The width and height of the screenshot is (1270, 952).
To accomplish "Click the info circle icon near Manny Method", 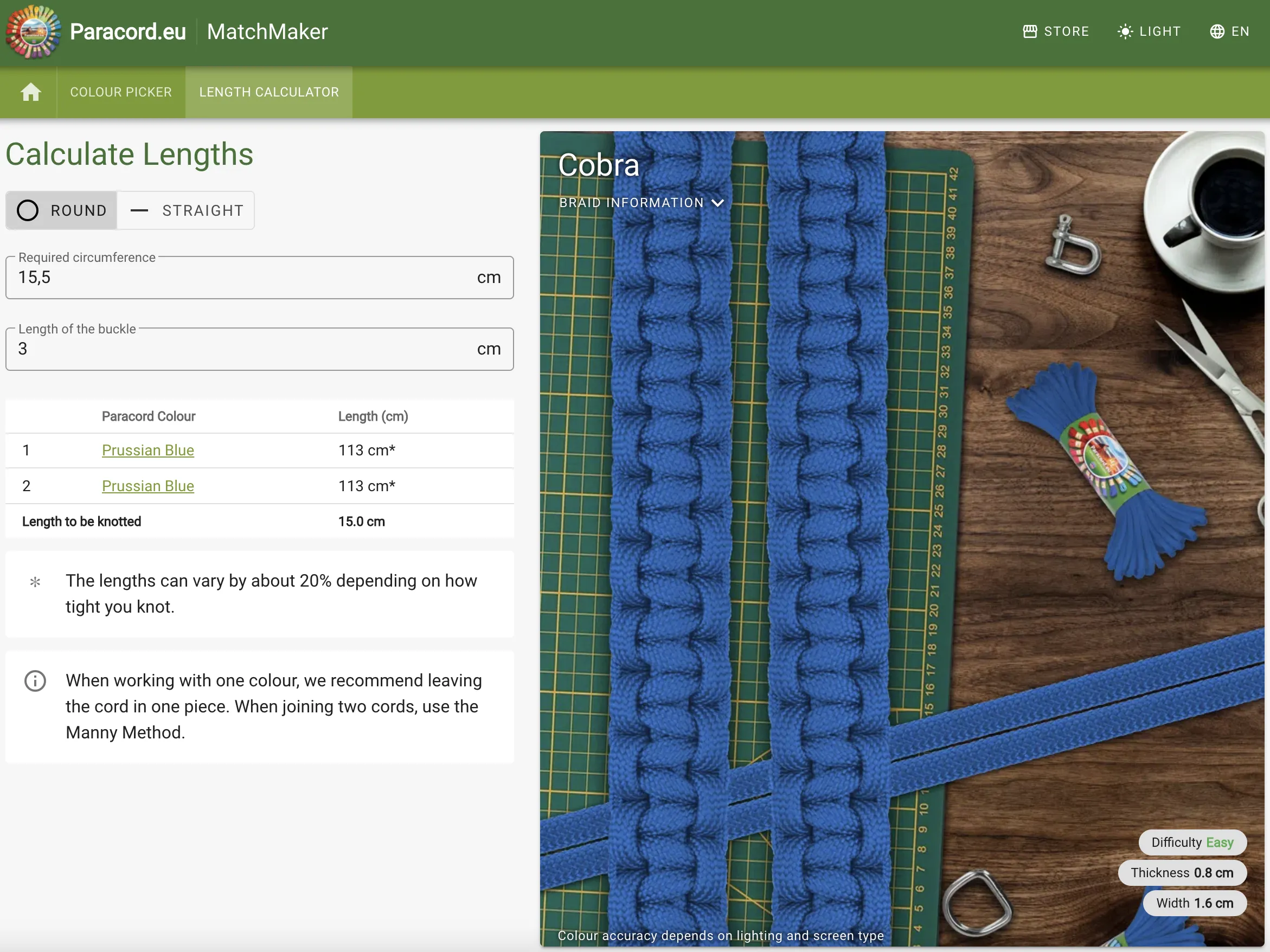I will point(35,682).
